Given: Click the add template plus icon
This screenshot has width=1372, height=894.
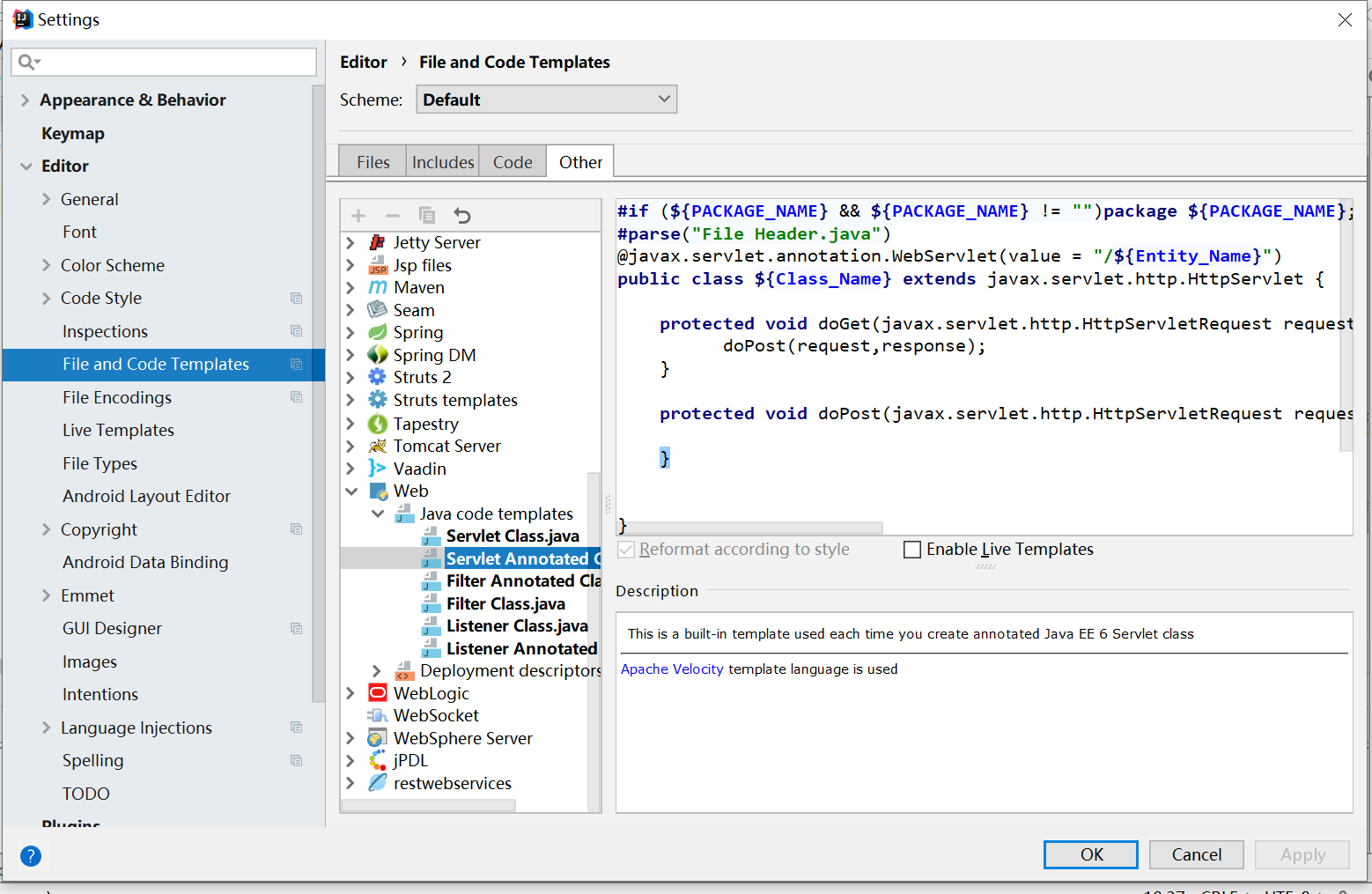Looking at the screenshot, I should tap(358, 216).
